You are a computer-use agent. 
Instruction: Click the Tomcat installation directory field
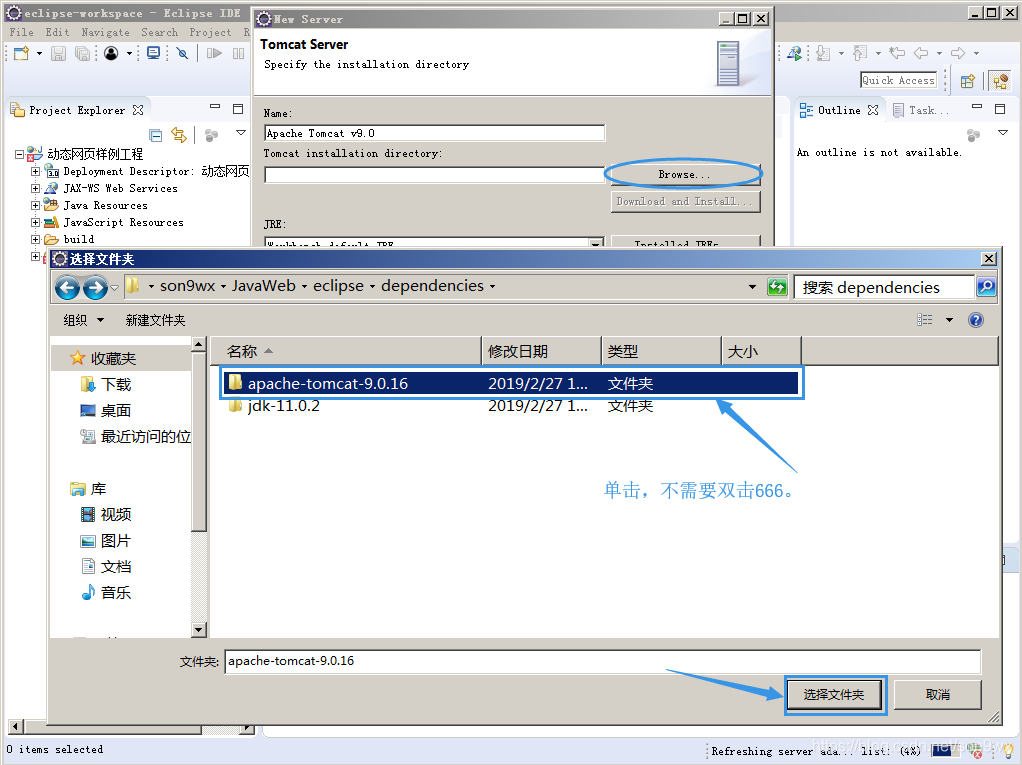coord(435,175)
